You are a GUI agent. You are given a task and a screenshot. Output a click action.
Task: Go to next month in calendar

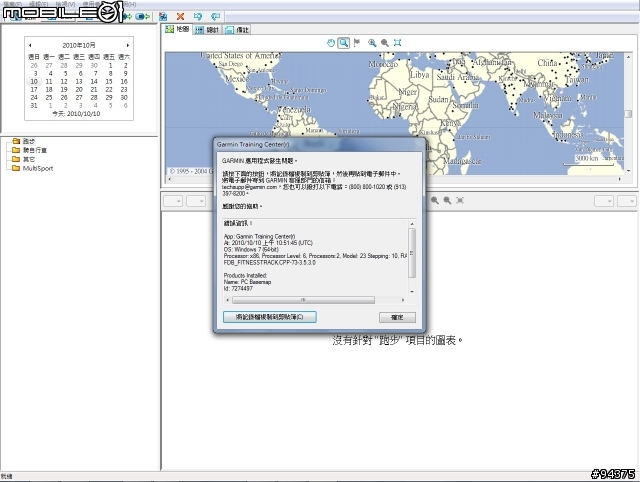[x=128, y=46]
